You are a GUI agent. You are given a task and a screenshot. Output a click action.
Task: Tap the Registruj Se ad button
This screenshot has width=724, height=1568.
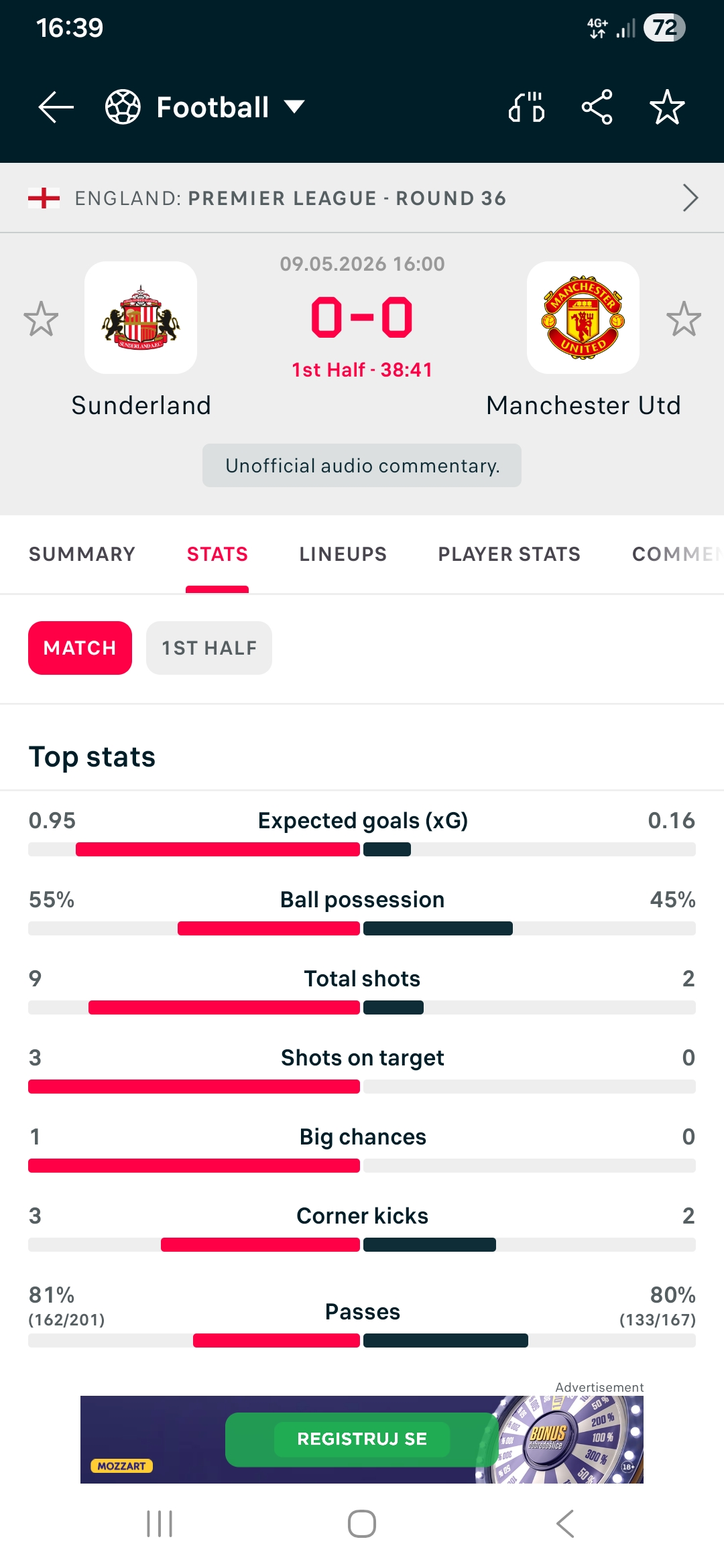pyautogui.click(x=362, y=1439)
